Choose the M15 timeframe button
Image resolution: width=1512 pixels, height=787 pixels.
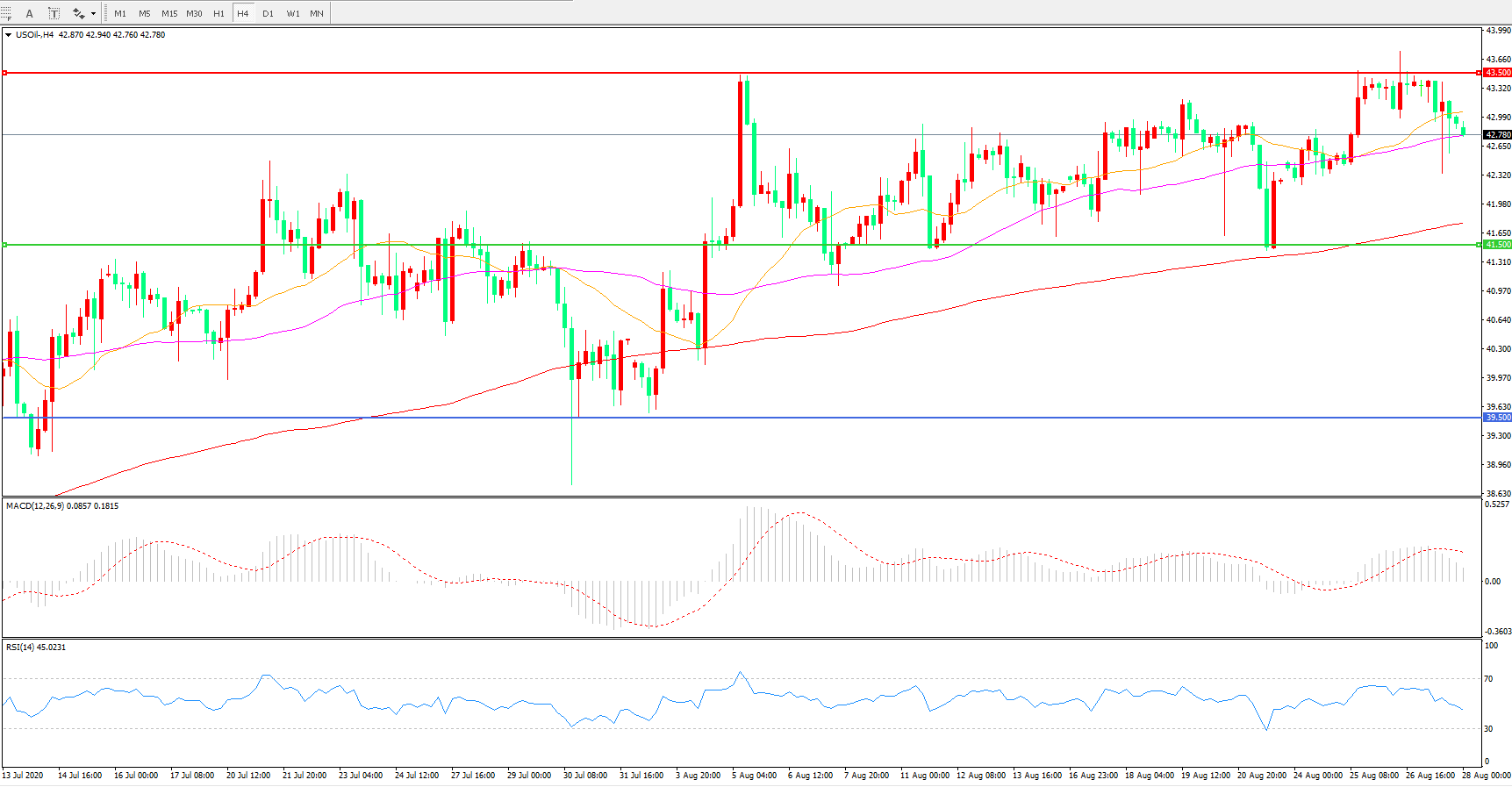[169, 13]
